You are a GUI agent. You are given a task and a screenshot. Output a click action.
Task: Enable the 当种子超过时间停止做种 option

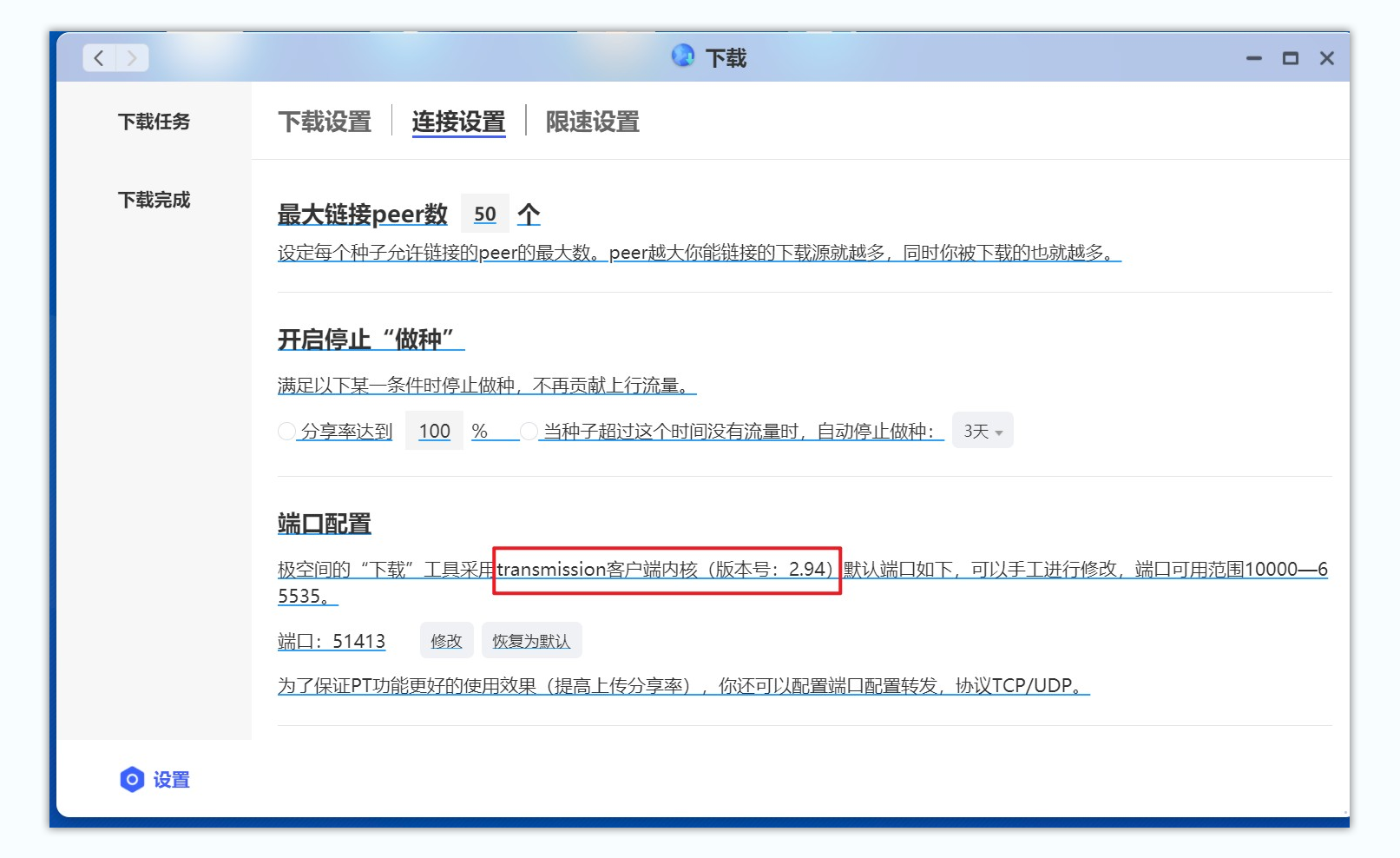pos(529,431)
